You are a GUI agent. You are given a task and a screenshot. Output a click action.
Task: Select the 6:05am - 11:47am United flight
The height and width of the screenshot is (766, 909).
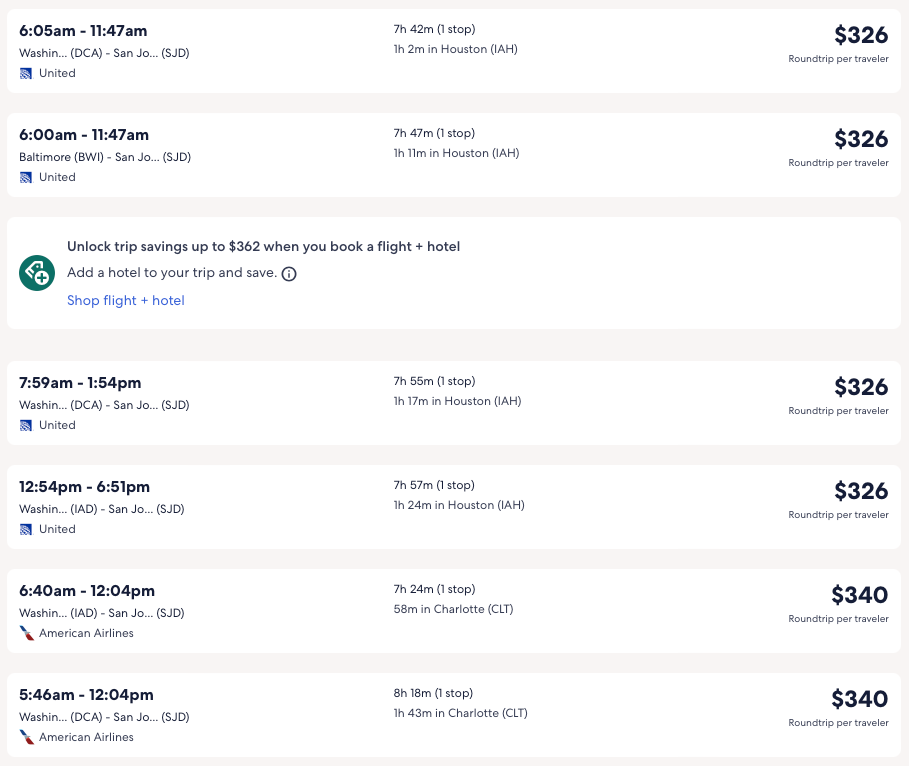point(83,31)
